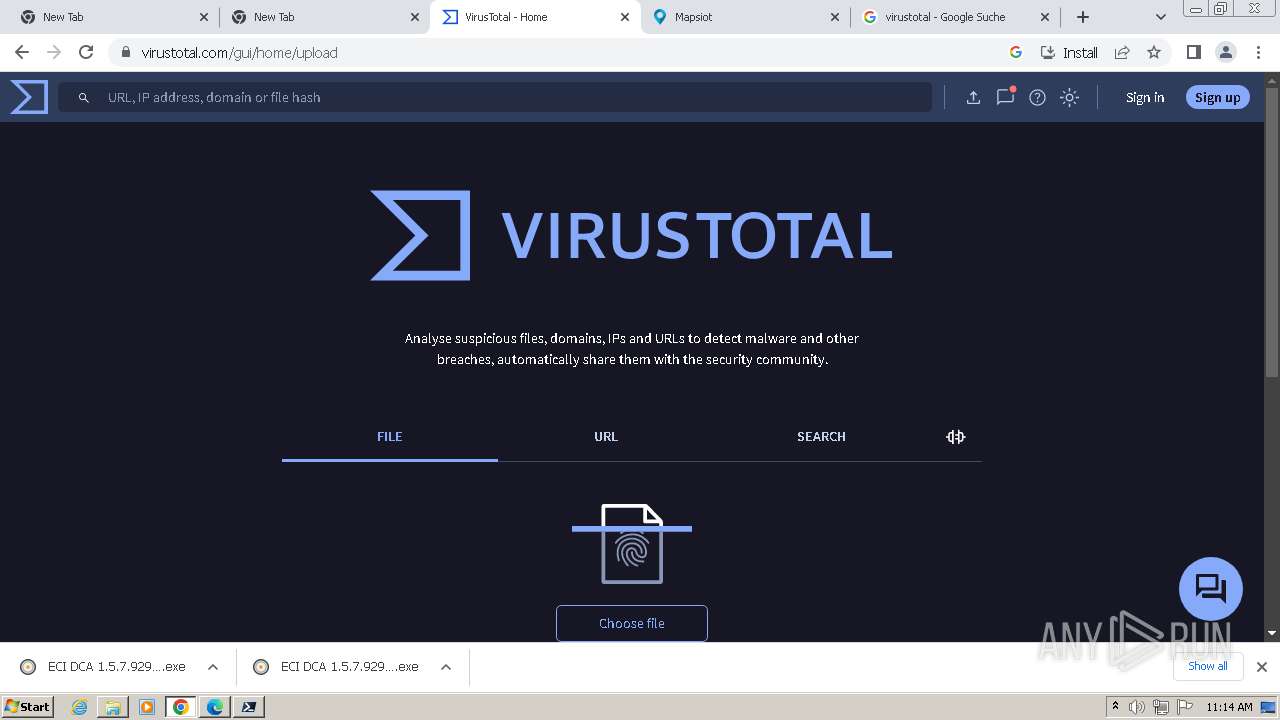Open the floating chat support button
The height and width of the screenshot is (720, 1280).
click(1211, 588)
